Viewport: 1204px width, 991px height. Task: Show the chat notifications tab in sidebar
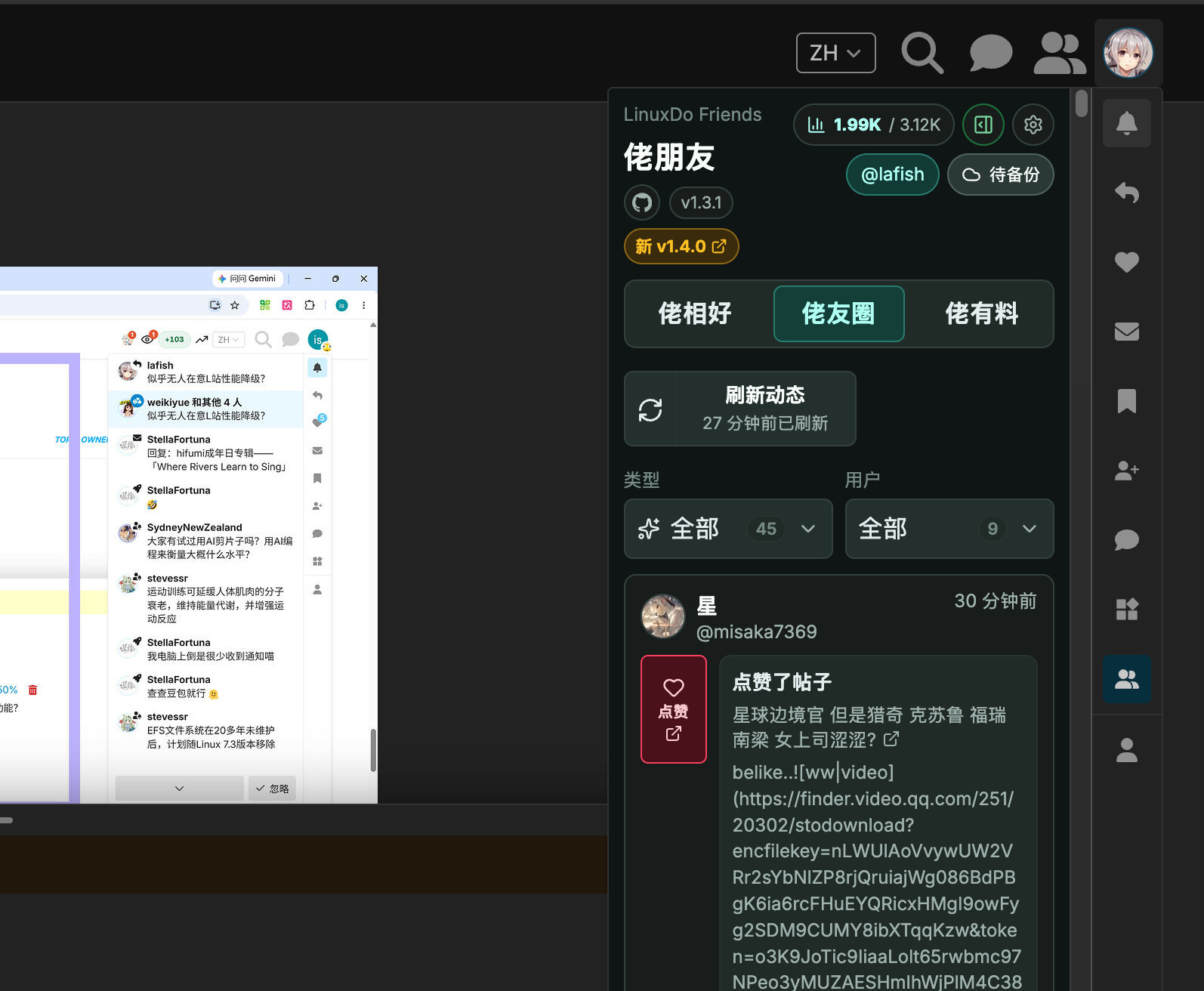[1126, 540]
